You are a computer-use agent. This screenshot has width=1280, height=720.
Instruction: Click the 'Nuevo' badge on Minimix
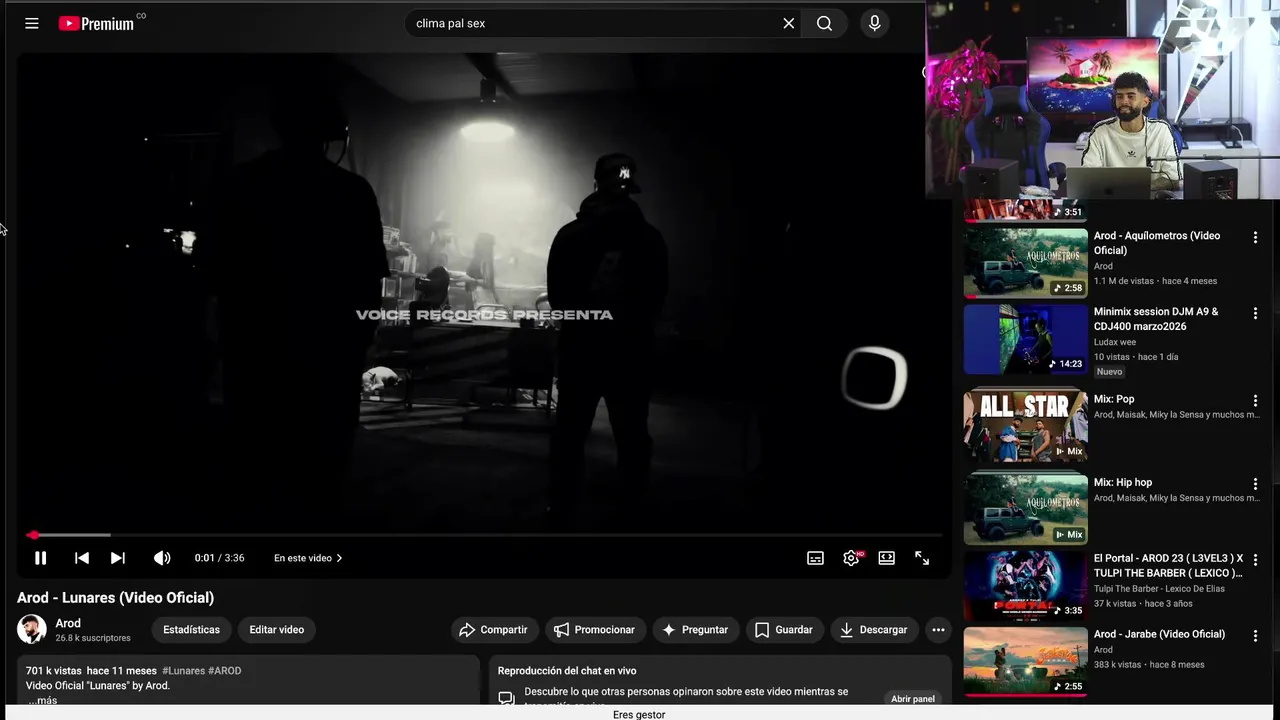[1110, 372]
